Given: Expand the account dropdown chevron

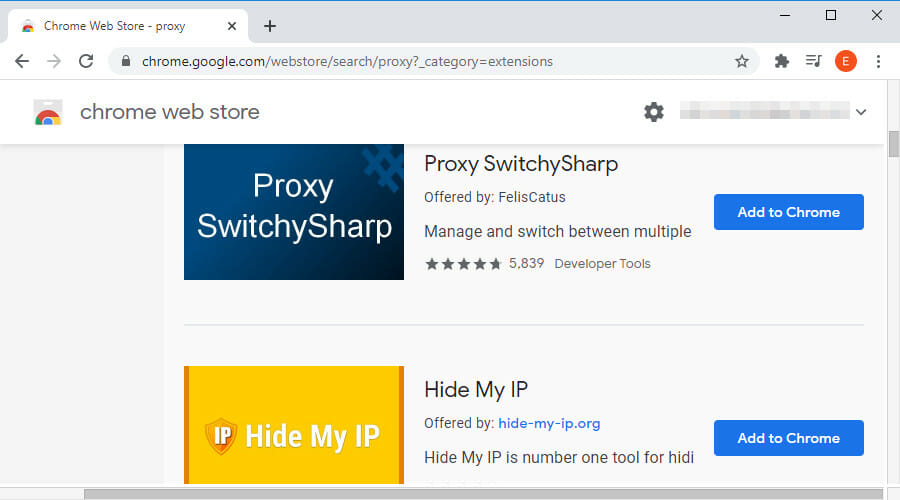Looking at the screenshot, I should click(x=860, y=112).
